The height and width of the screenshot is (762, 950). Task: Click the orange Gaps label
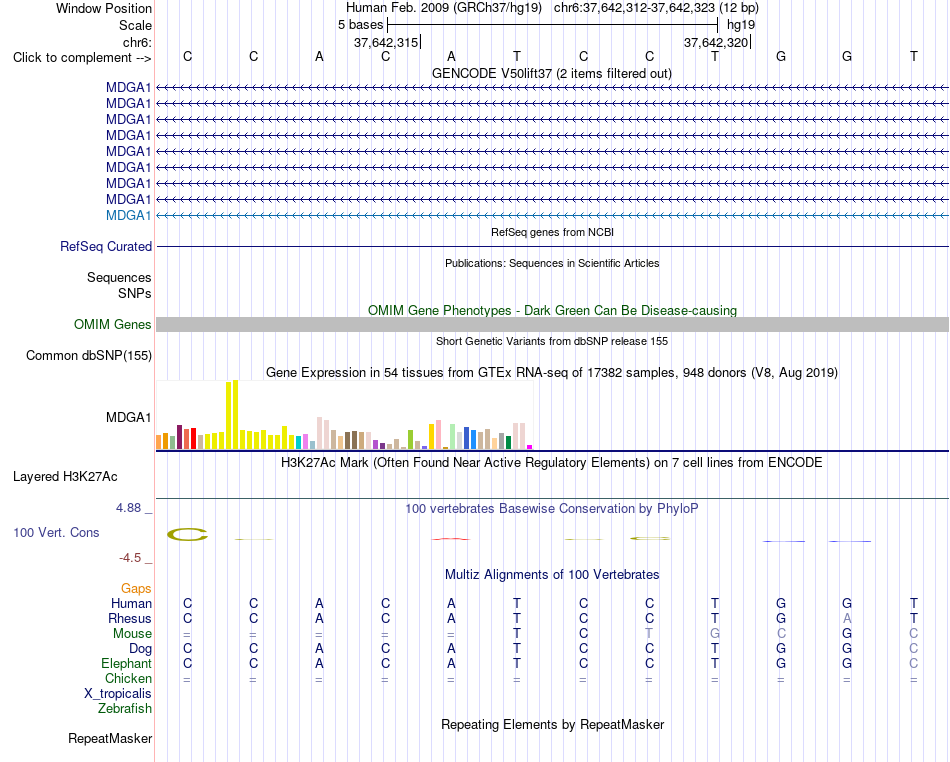pyautogui.click(x=136, y=588)
